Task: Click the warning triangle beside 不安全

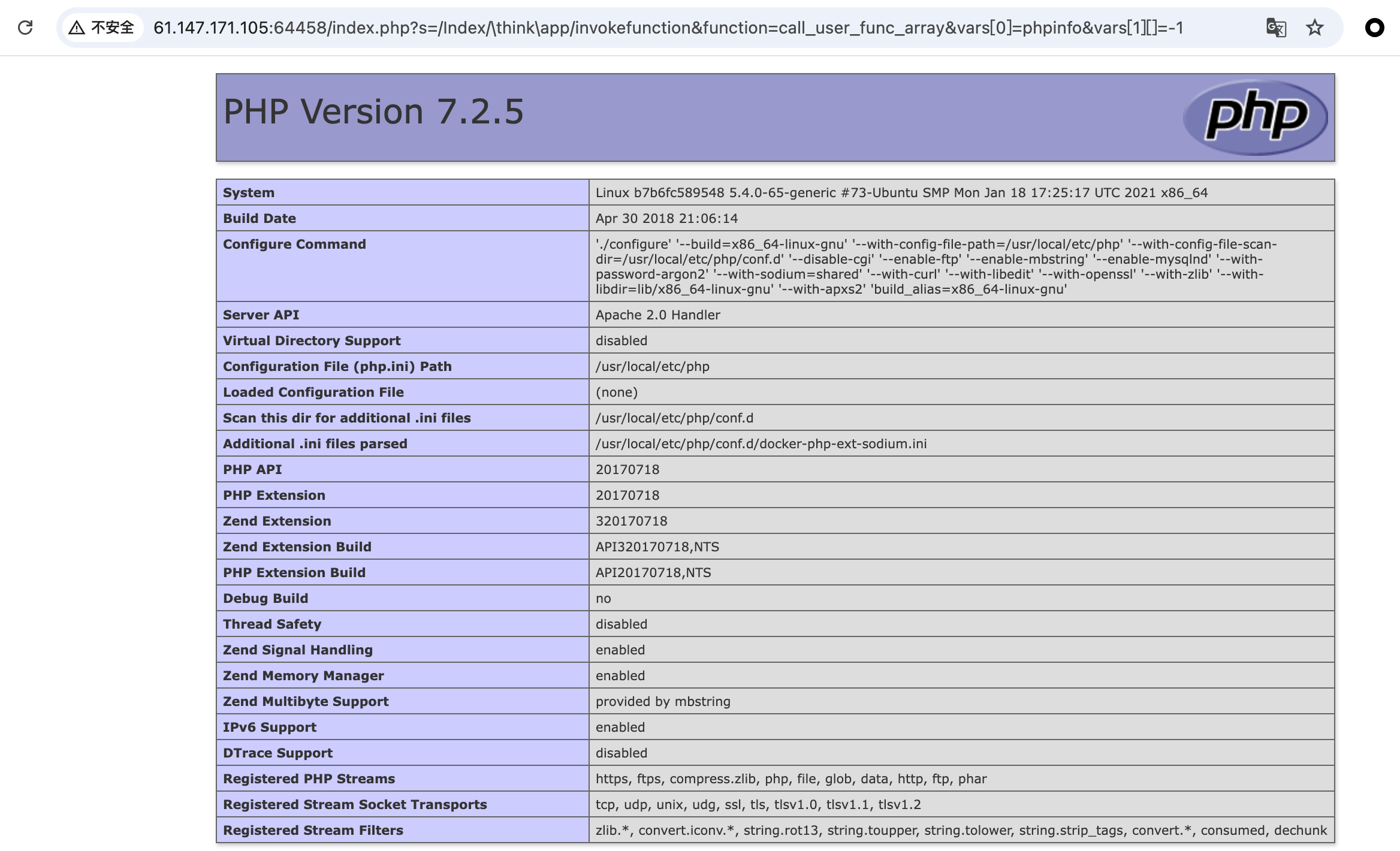Action: [x=76, y=27]
